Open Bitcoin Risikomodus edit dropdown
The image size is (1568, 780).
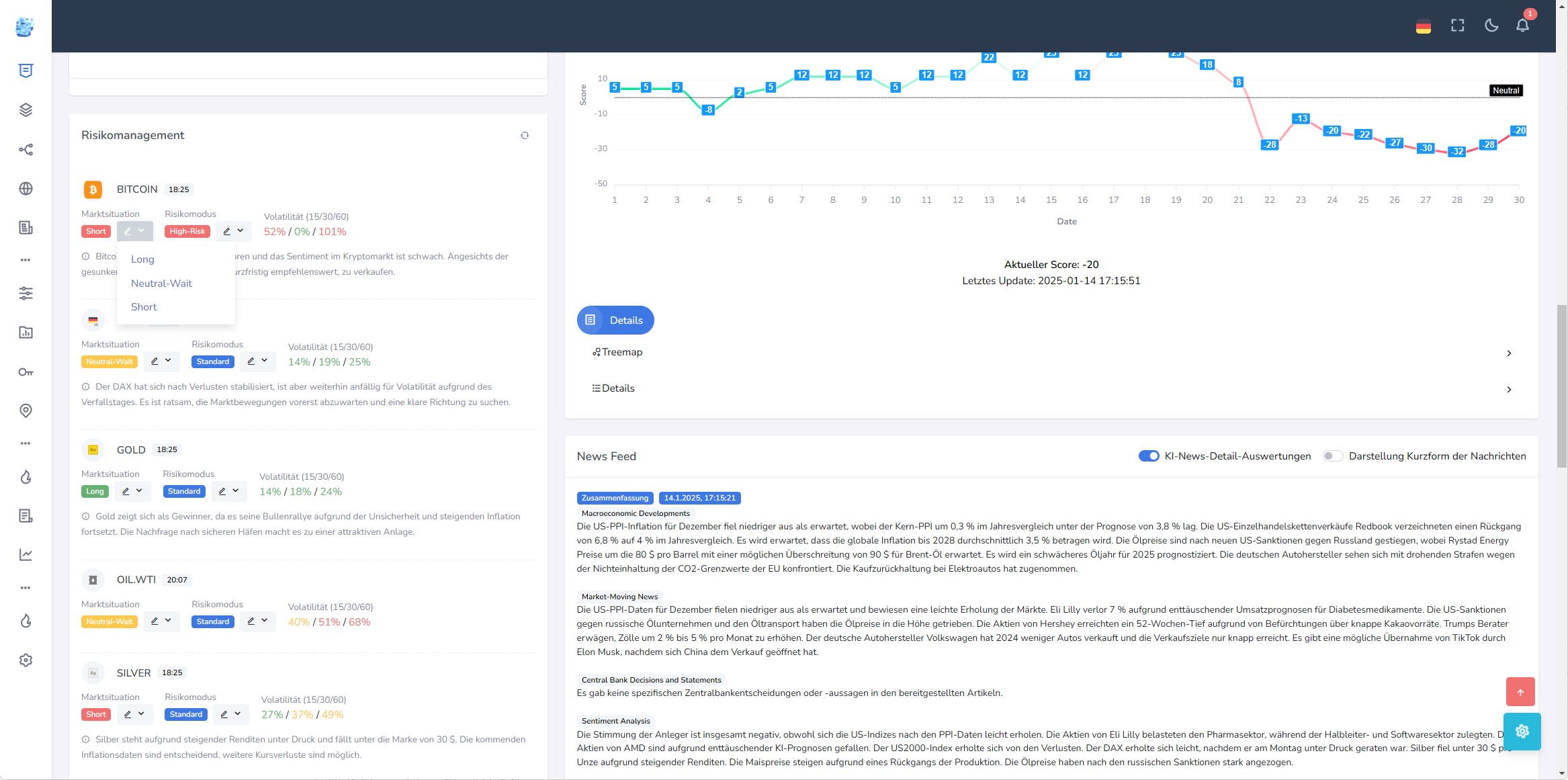click(233, 231)
